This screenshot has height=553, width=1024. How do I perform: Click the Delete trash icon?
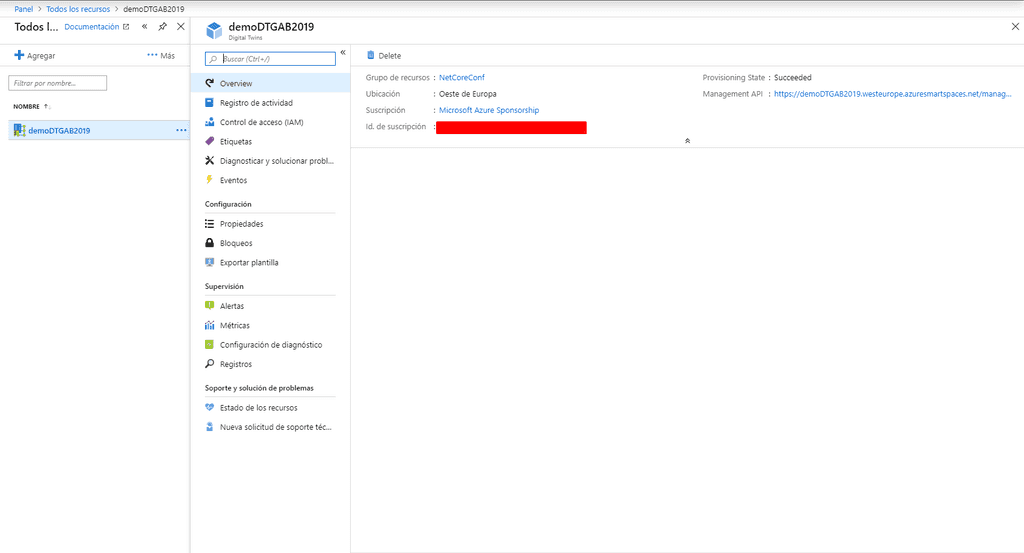pos(371,56)
